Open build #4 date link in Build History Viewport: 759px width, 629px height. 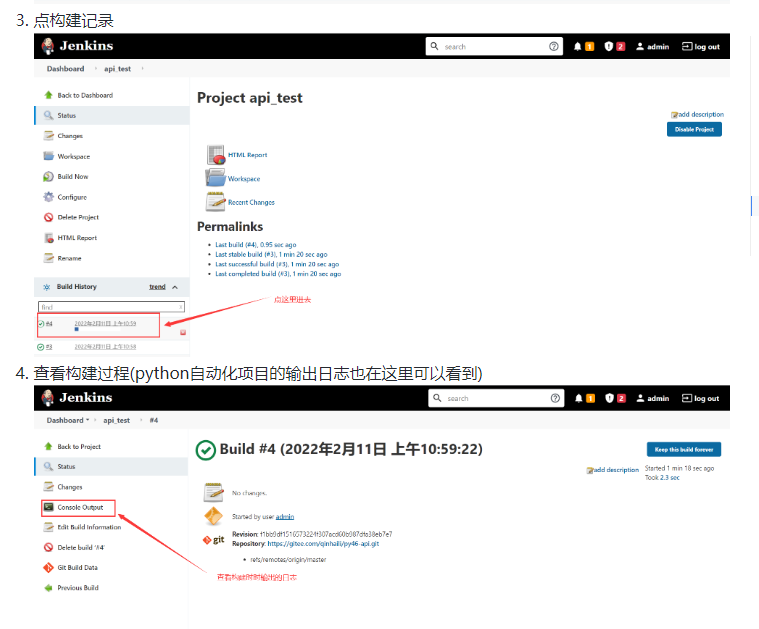point(105,323)
